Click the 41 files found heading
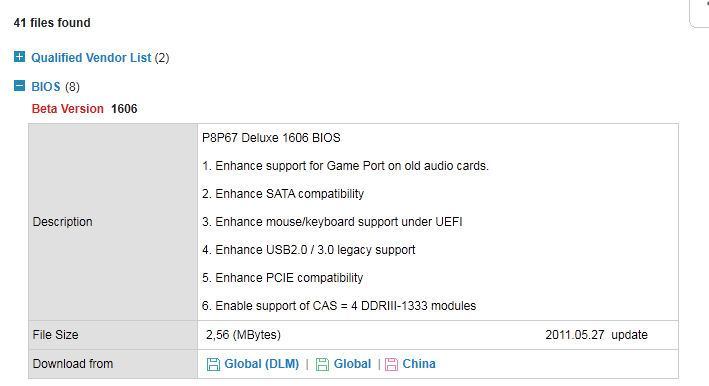The height and width of the screenshot is (386, 709). click(52, 23)
